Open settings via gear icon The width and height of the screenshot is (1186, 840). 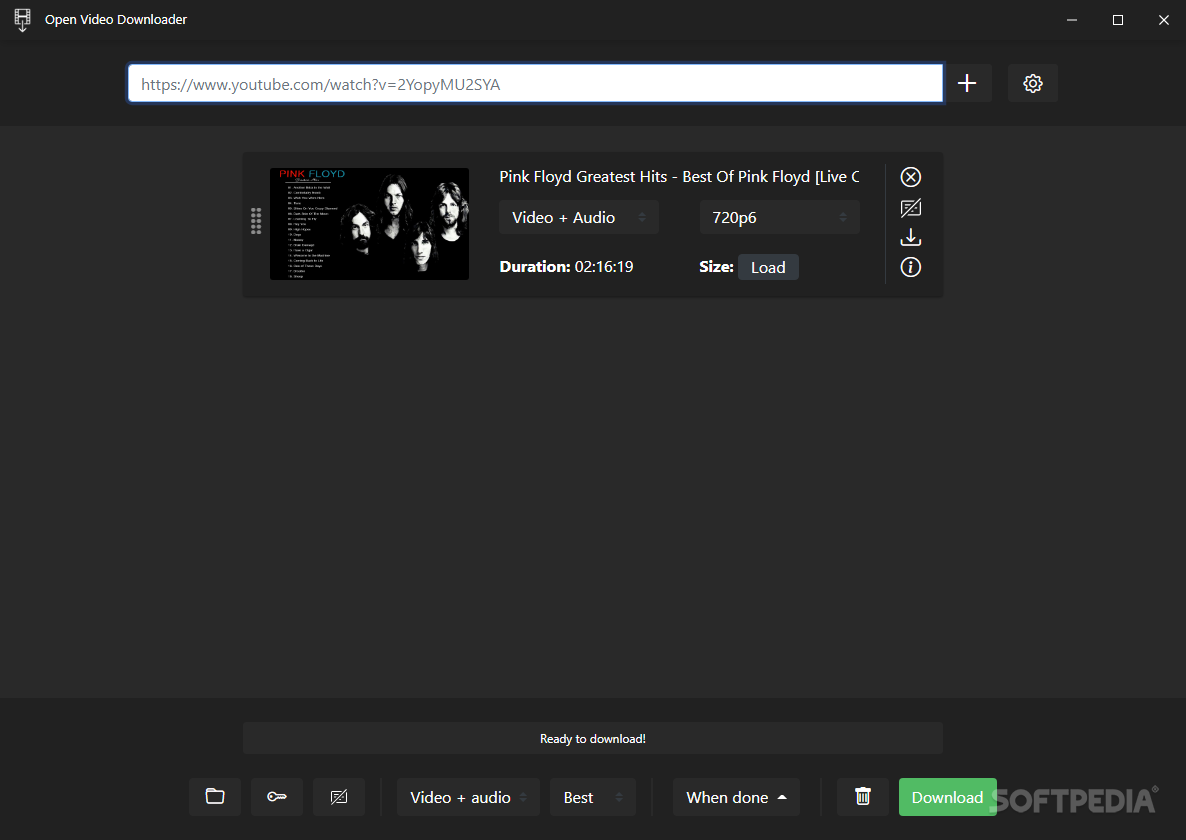[1032, 83]
